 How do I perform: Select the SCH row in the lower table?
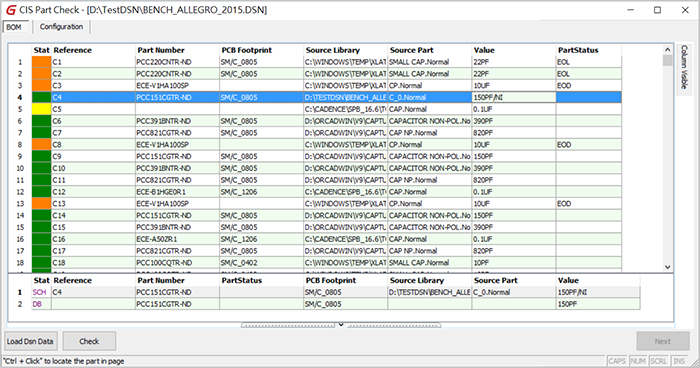(336, 293)
